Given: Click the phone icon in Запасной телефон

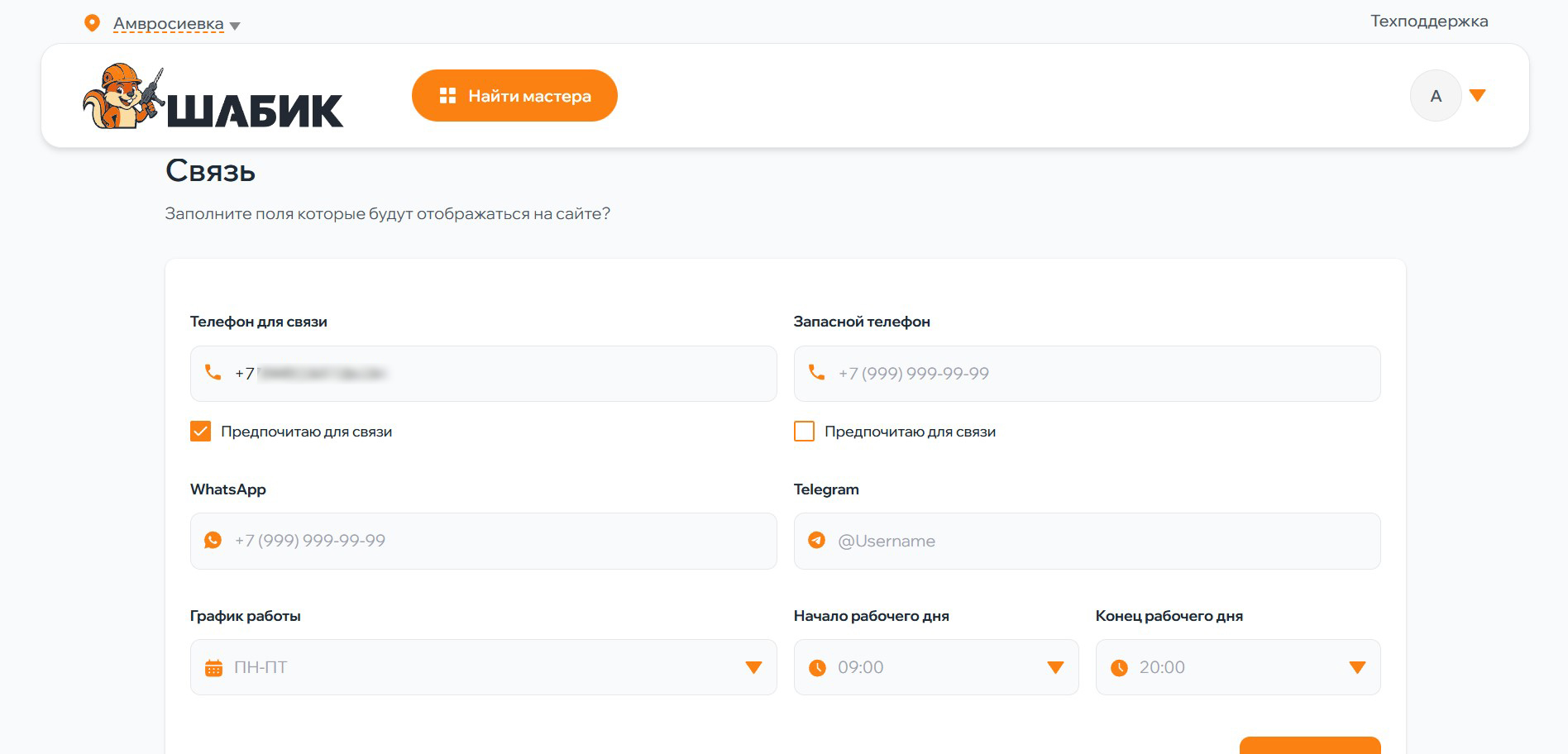Looking at the screenshot, I should click(817, 373).
